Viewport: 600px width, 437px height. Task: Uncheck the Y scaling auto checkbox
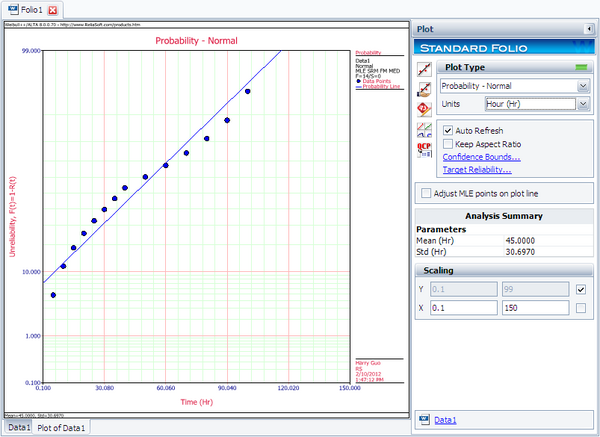tap(580, 289)
